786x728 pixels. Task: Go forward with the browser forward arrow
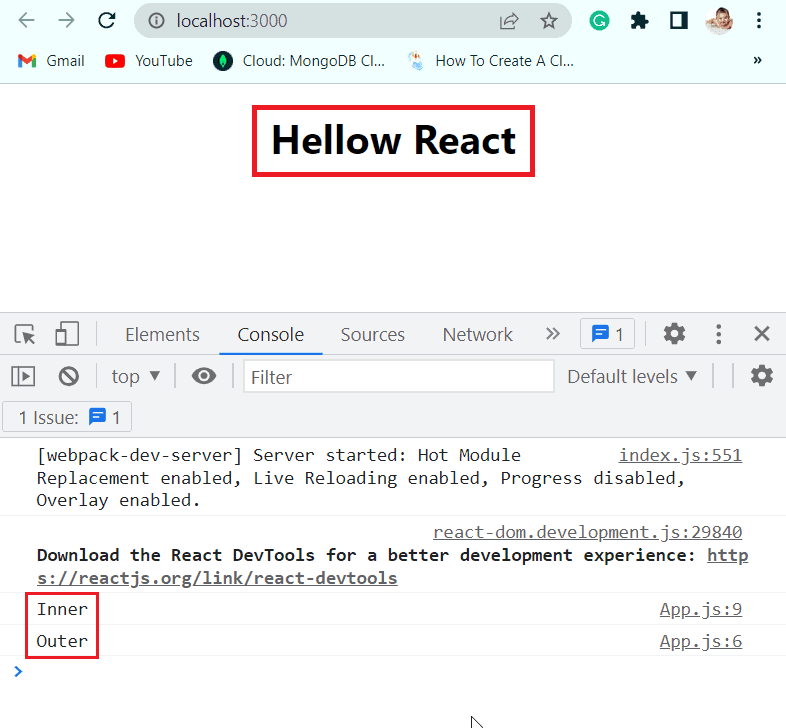coord(66,21)
